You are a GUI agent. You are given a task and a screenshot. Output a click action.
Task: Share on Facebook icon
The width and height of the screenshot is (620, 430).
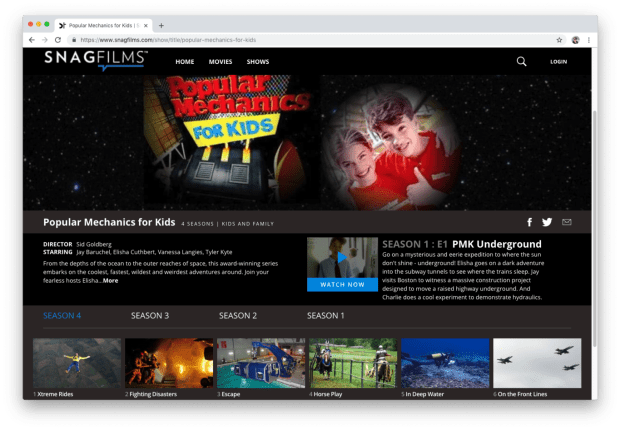tap(529, 222)
